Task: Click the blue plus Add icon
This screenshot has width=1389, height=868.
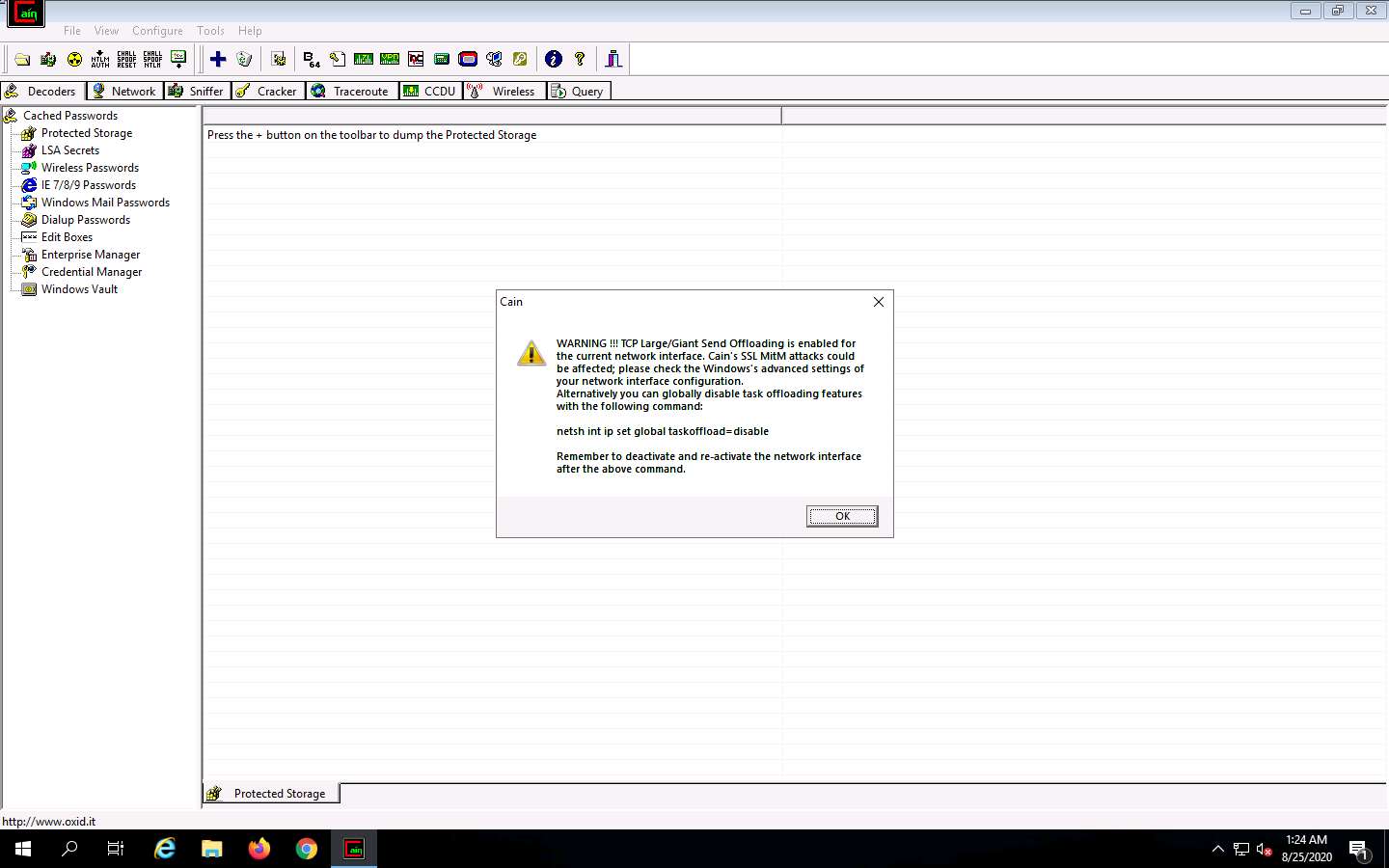Action: tap(218, 59)
